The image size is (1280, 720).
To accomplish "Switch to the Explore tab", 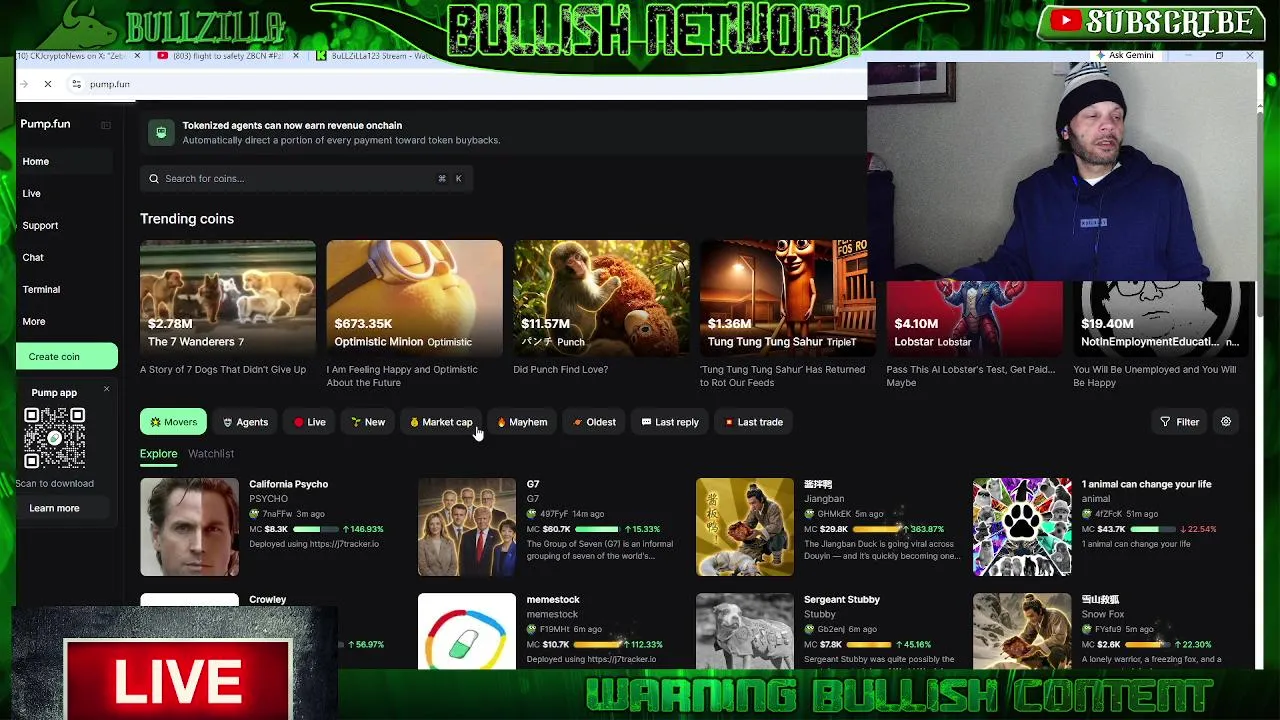I will (158, 454).
